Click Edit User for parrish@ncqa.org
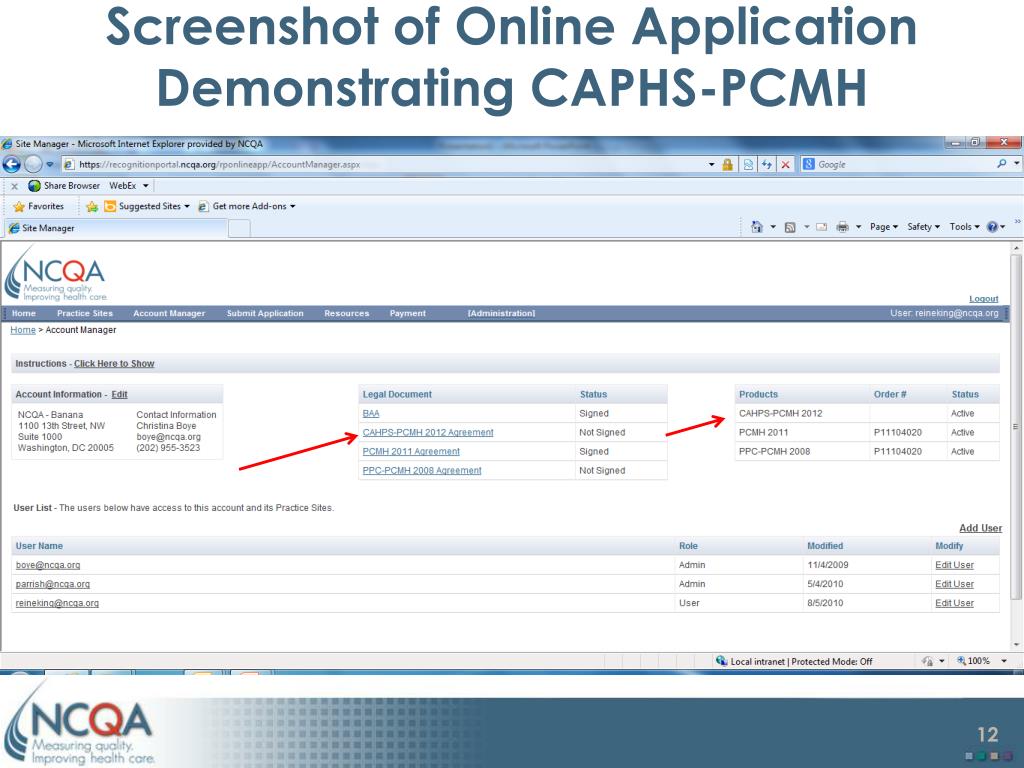This screenshot has height=768, width=1024. click(954, 584)
